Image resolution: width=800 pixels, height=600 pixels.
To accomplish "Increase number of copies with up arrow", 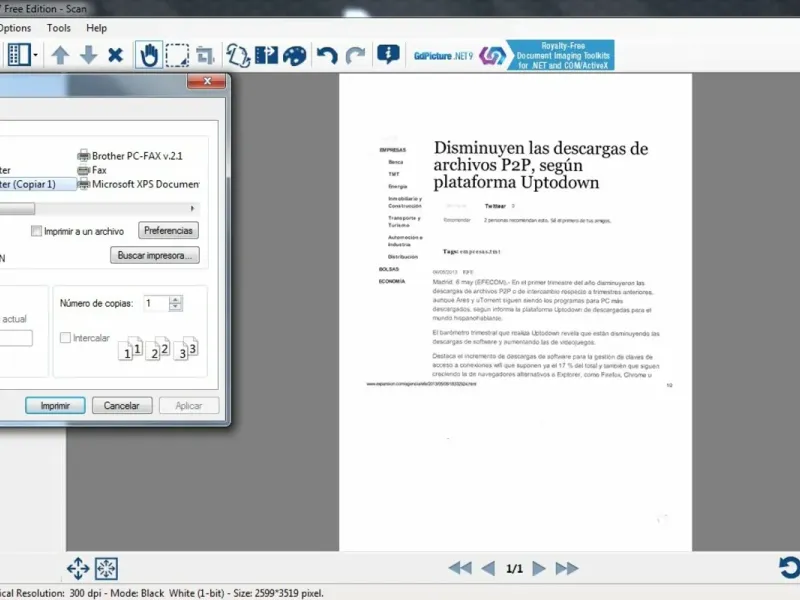I will pyautogui.click(x=177, y=298).
